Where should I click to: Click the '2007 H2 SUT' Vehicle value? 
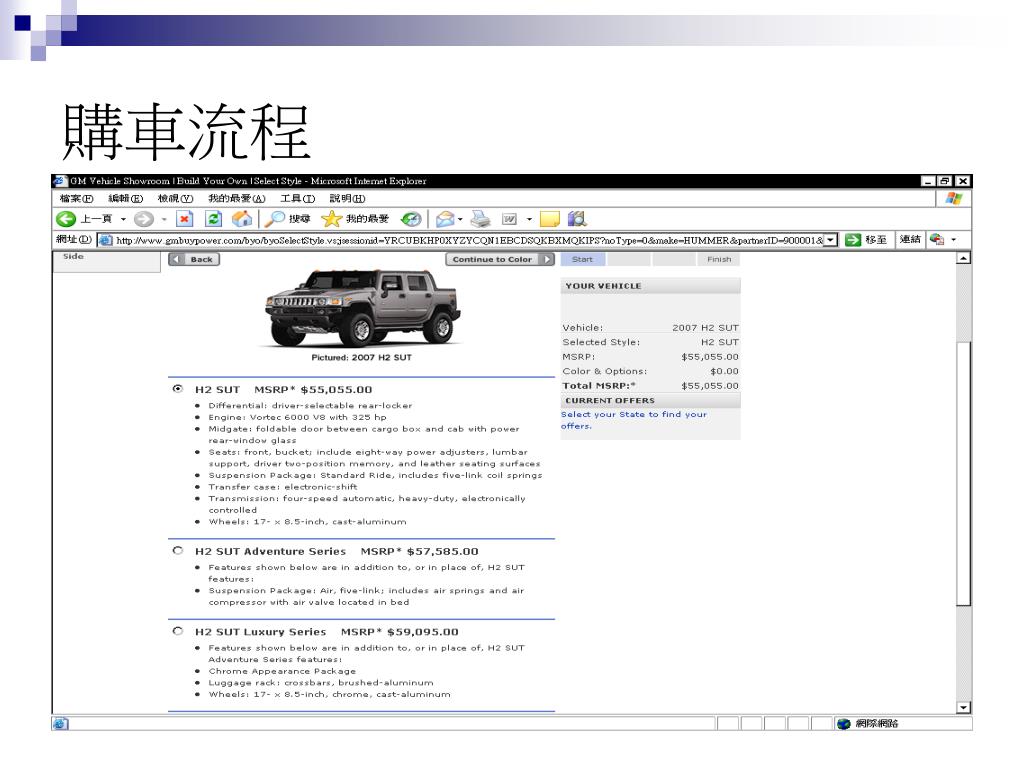(x=705, y=328)
